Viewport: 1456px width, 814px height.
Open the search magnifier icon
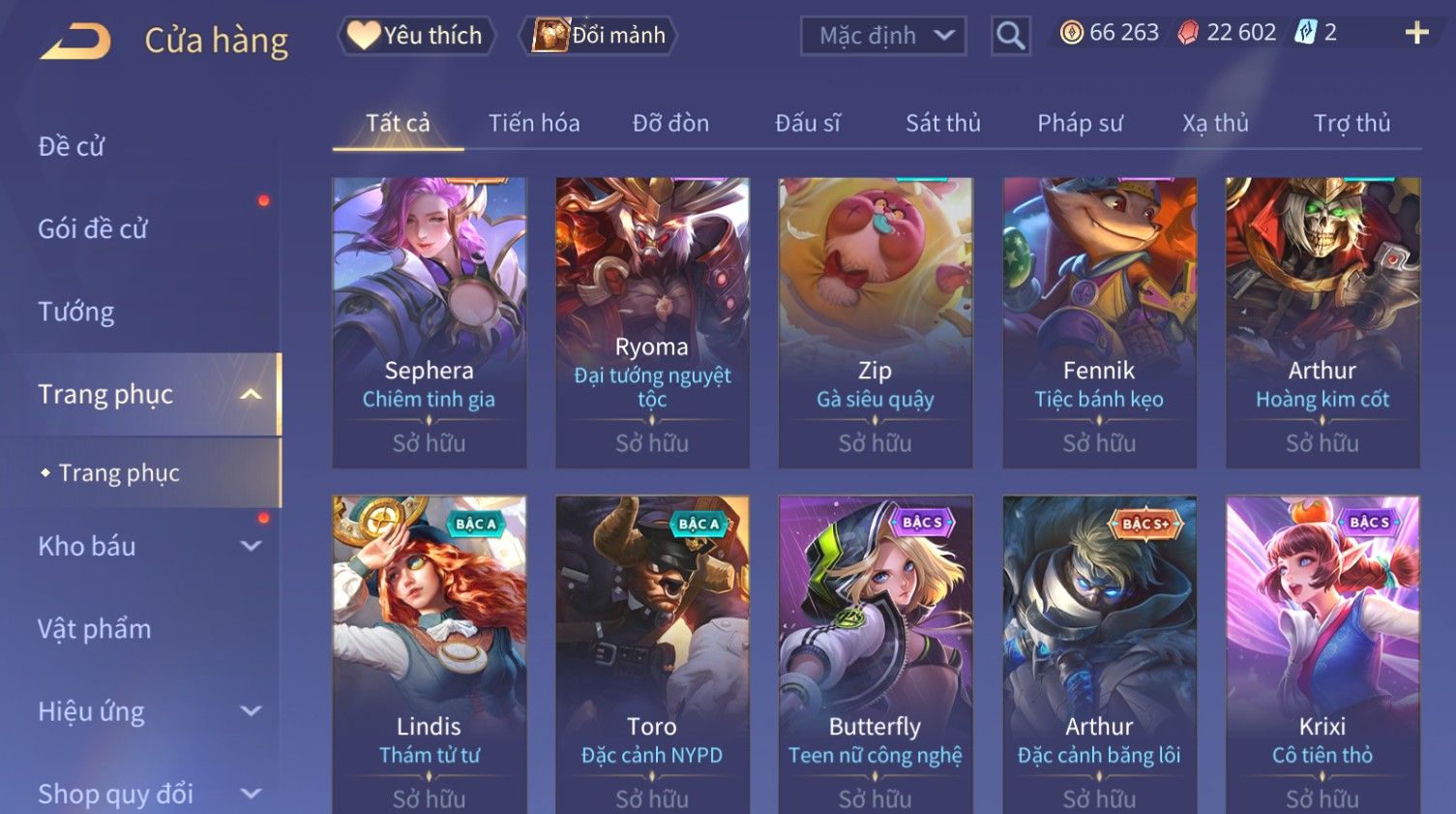1011,36
